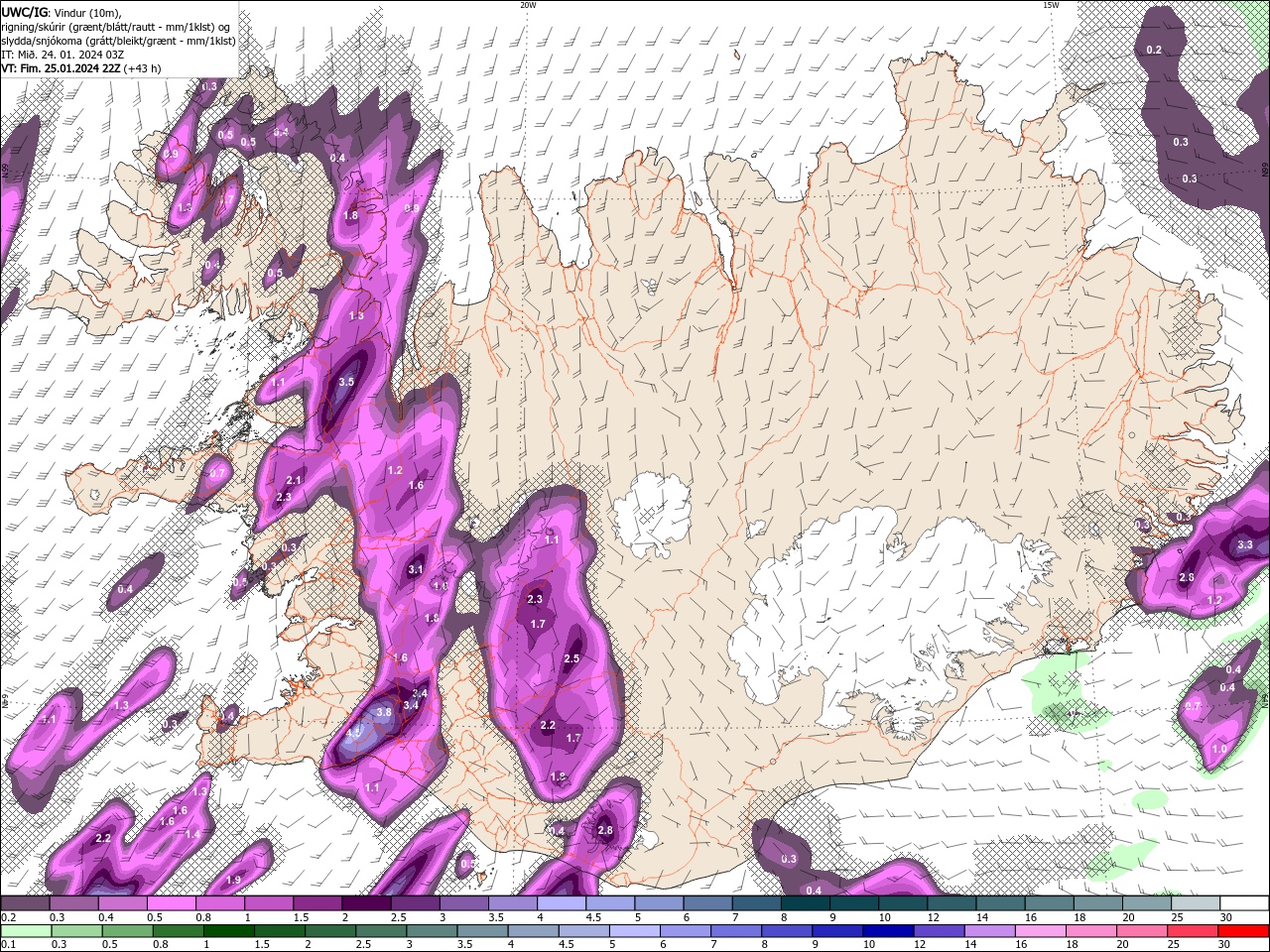Click the light grey swatch at 25 in upper legend
Image resolution: width=1270 pixels, height=952 pixels.
pyautogui.click(x=1195, y=903)
